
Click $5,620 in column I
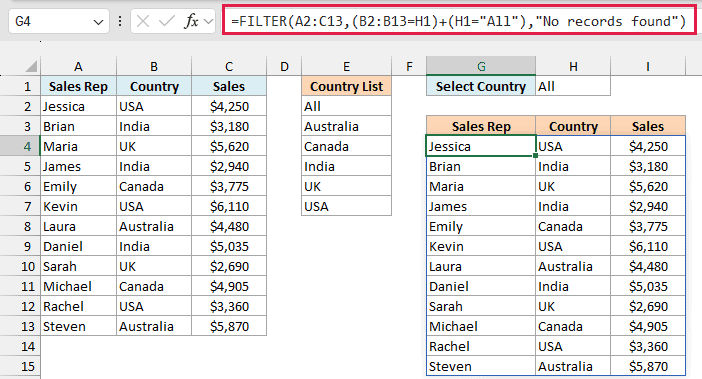point(648,186)
